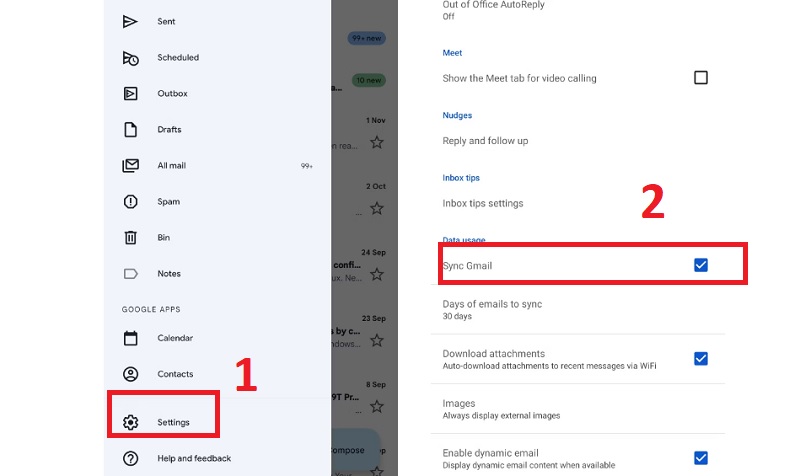
Task: Star the email dated 23 Sep
Action: 377,340
